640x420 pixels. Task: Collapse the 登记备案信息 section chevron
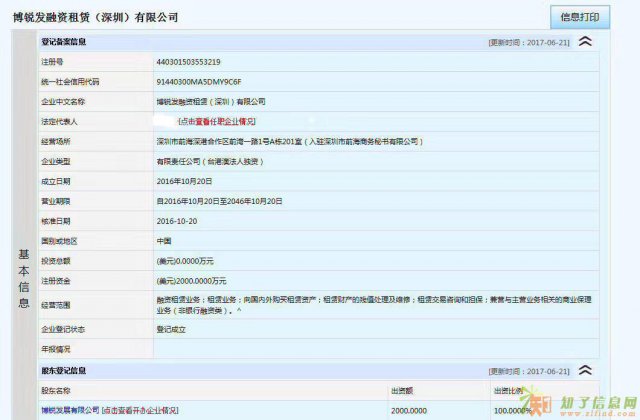point(585,42)
